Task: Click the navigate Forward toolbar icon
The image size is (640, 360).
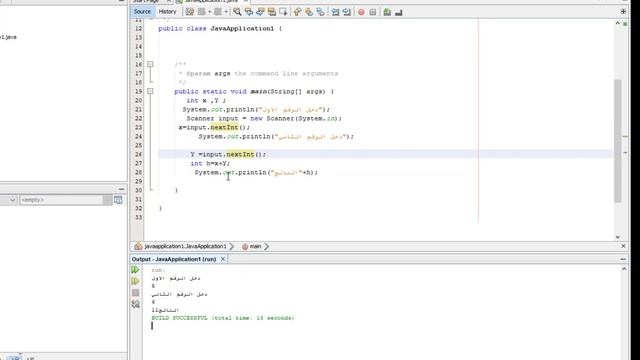Action: pyautogui.click(x=218, y=12)
